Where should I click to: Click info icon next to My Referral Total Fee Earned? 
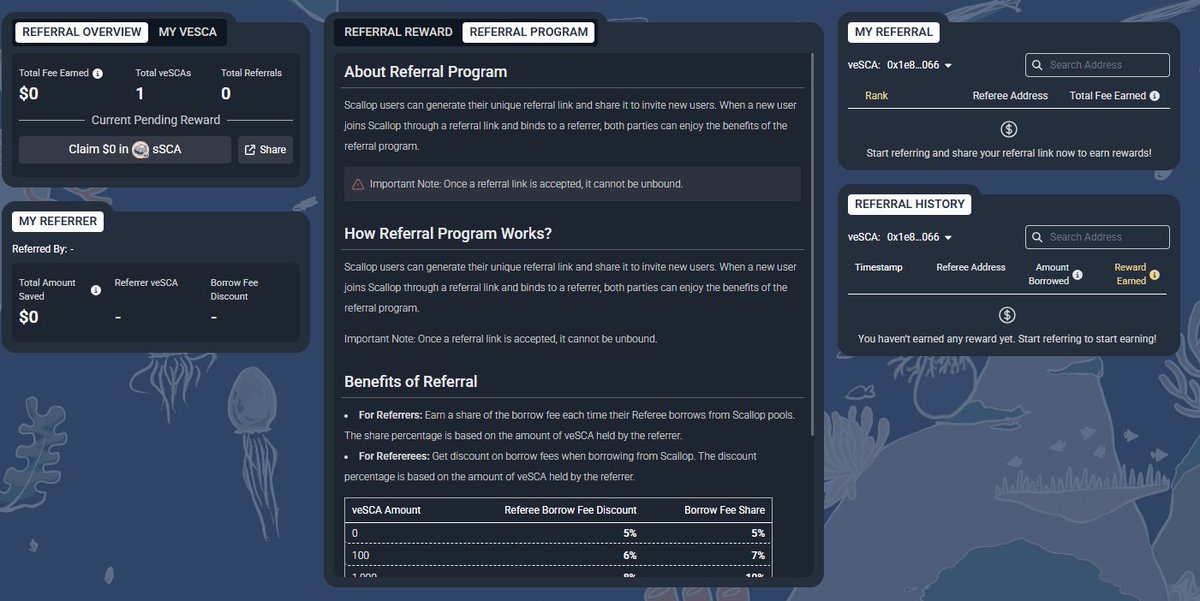coord(1155,96)
